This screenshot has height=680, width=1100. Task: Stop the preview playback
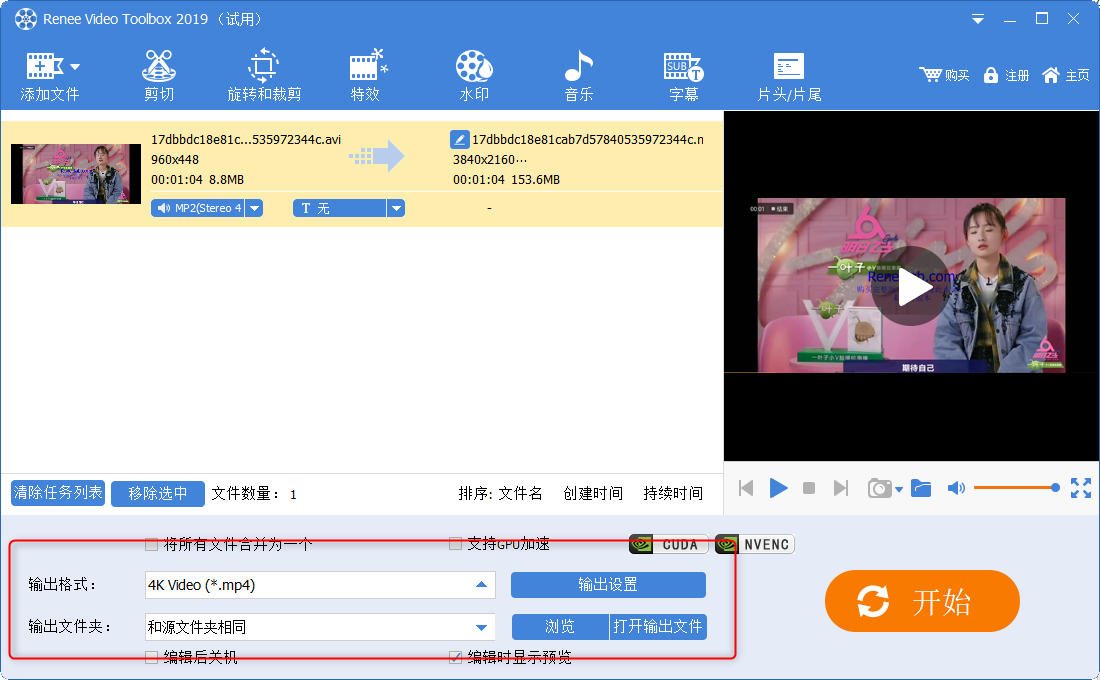[x=809, y=488]
